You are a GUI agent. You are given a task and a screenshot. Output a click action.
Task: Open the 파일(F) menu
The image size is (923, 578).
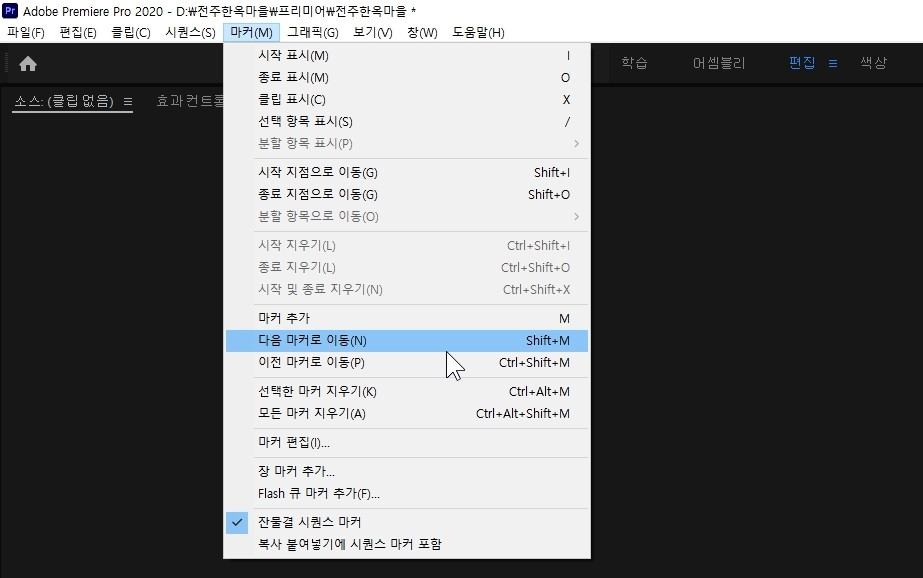(x=26, y=32)
